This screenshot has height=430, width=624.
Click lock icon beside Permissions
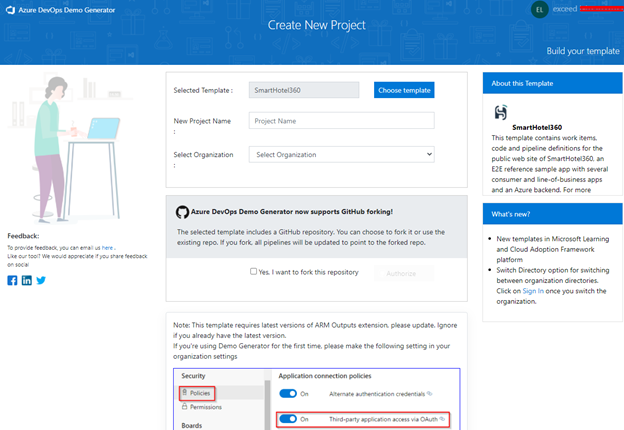click(185, 406)
